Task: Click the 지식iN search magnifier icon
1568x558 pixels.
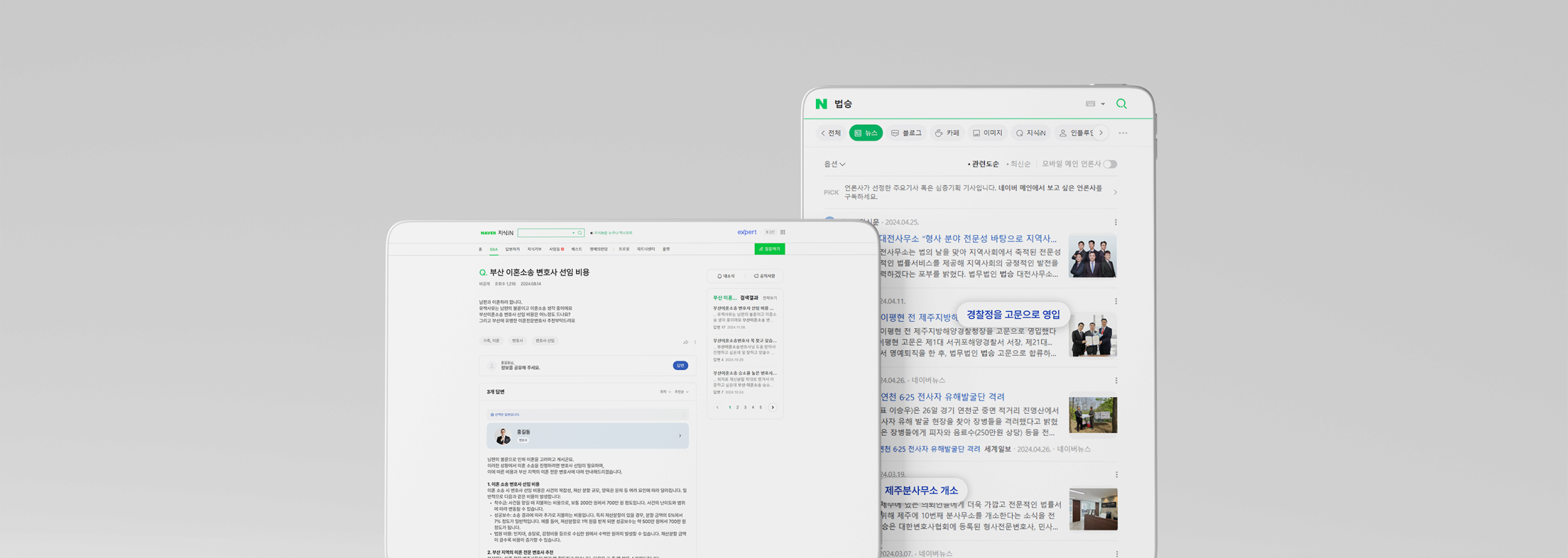Action: (580, 233)
